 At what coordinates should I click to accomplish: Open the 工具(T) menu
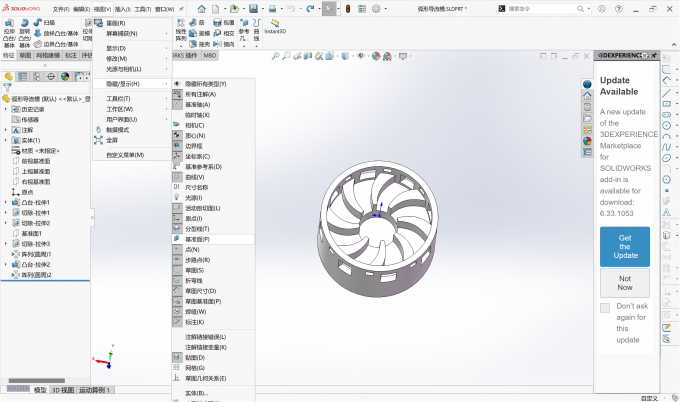[143, 9]
